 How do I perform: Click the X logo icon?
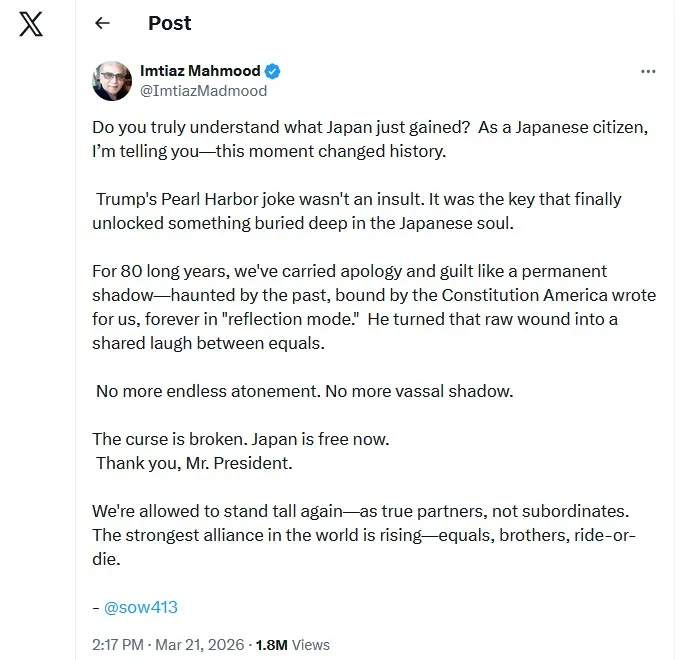pos(31,24)
